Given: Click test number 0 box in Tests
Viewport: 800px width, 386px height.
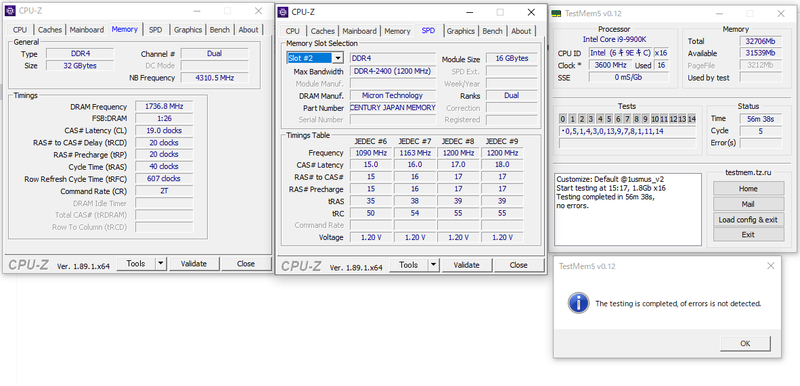Looking at the screenshot, I should (563, 119).
